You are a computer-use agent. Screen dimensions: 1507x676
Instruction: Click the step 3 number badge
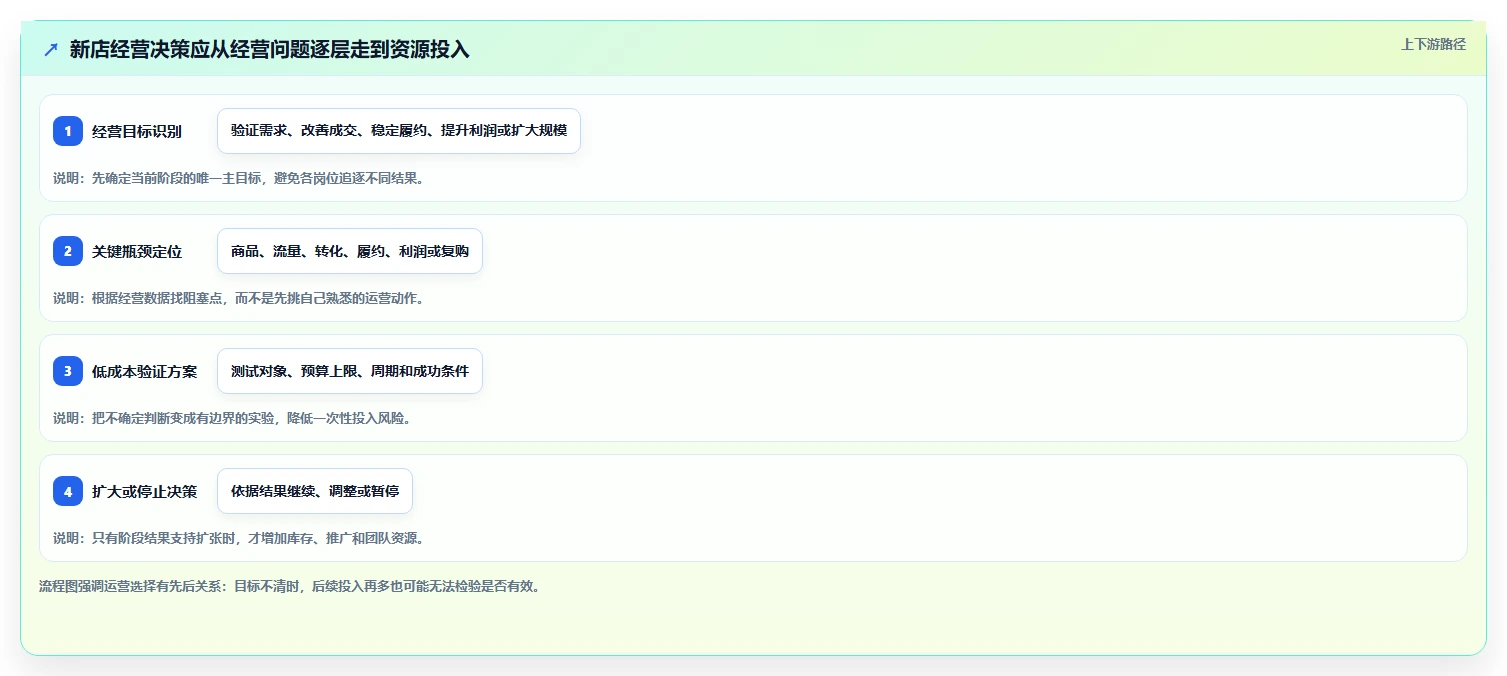point(68,371)
